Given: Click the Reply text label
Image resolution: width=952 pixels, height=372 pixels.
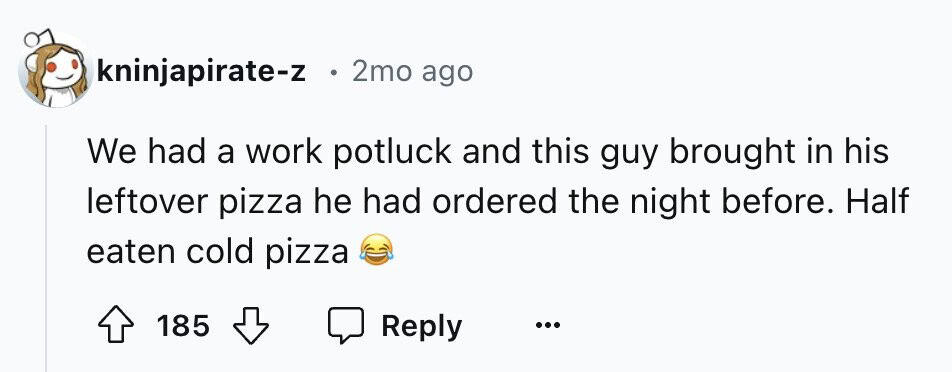Looking at the screenshot, I should [x=422, y=327].
